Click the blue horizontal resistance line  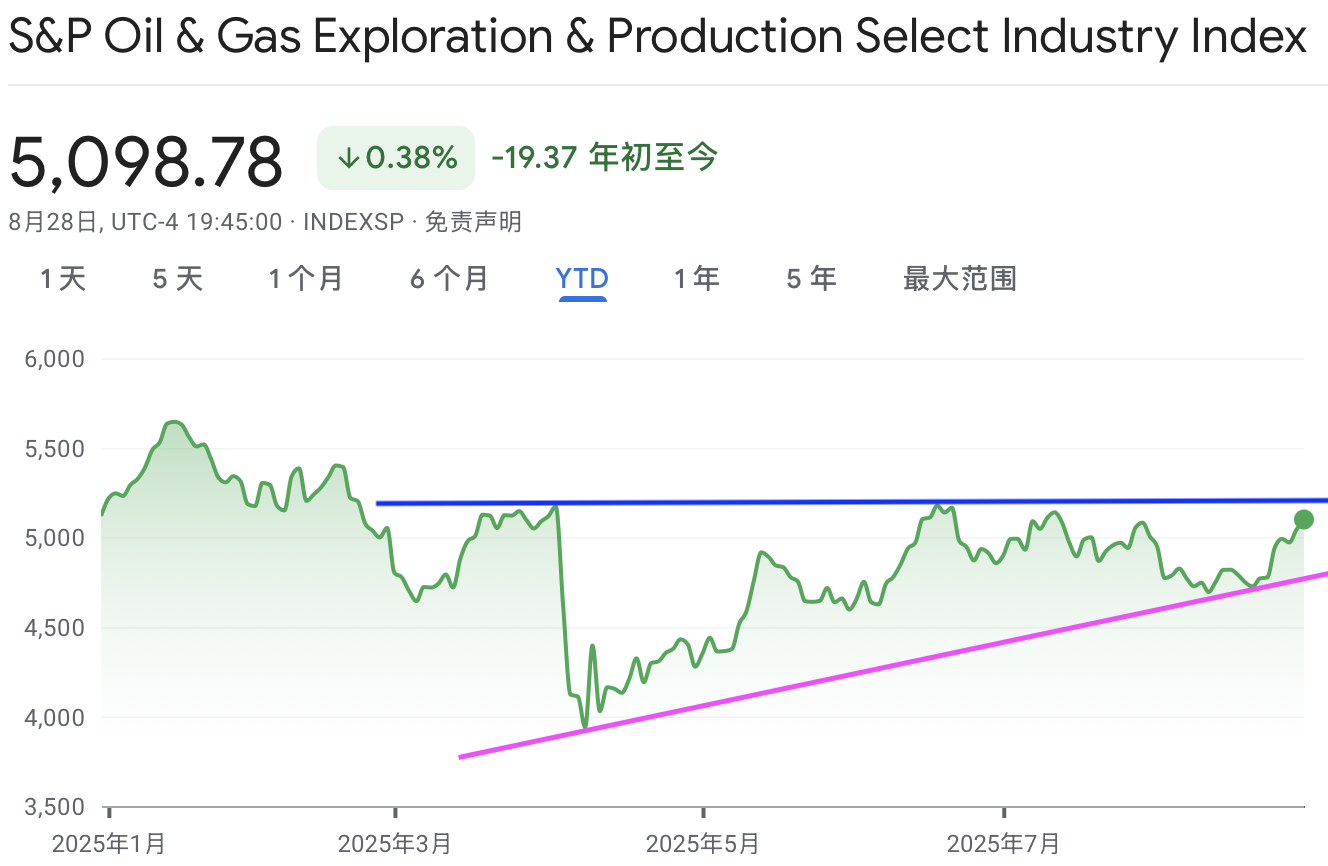[x=852, y=501]
